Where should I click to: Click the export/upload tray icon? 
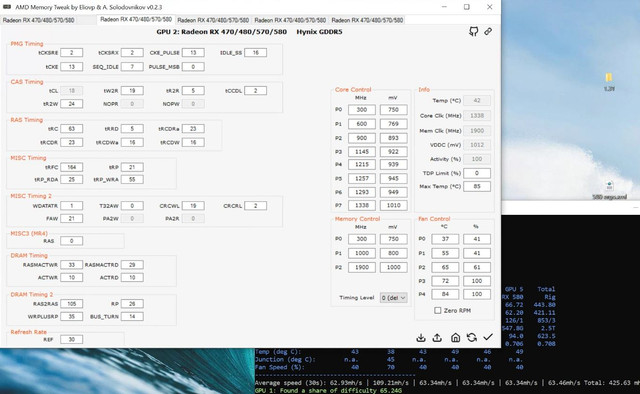pos(437,338)
